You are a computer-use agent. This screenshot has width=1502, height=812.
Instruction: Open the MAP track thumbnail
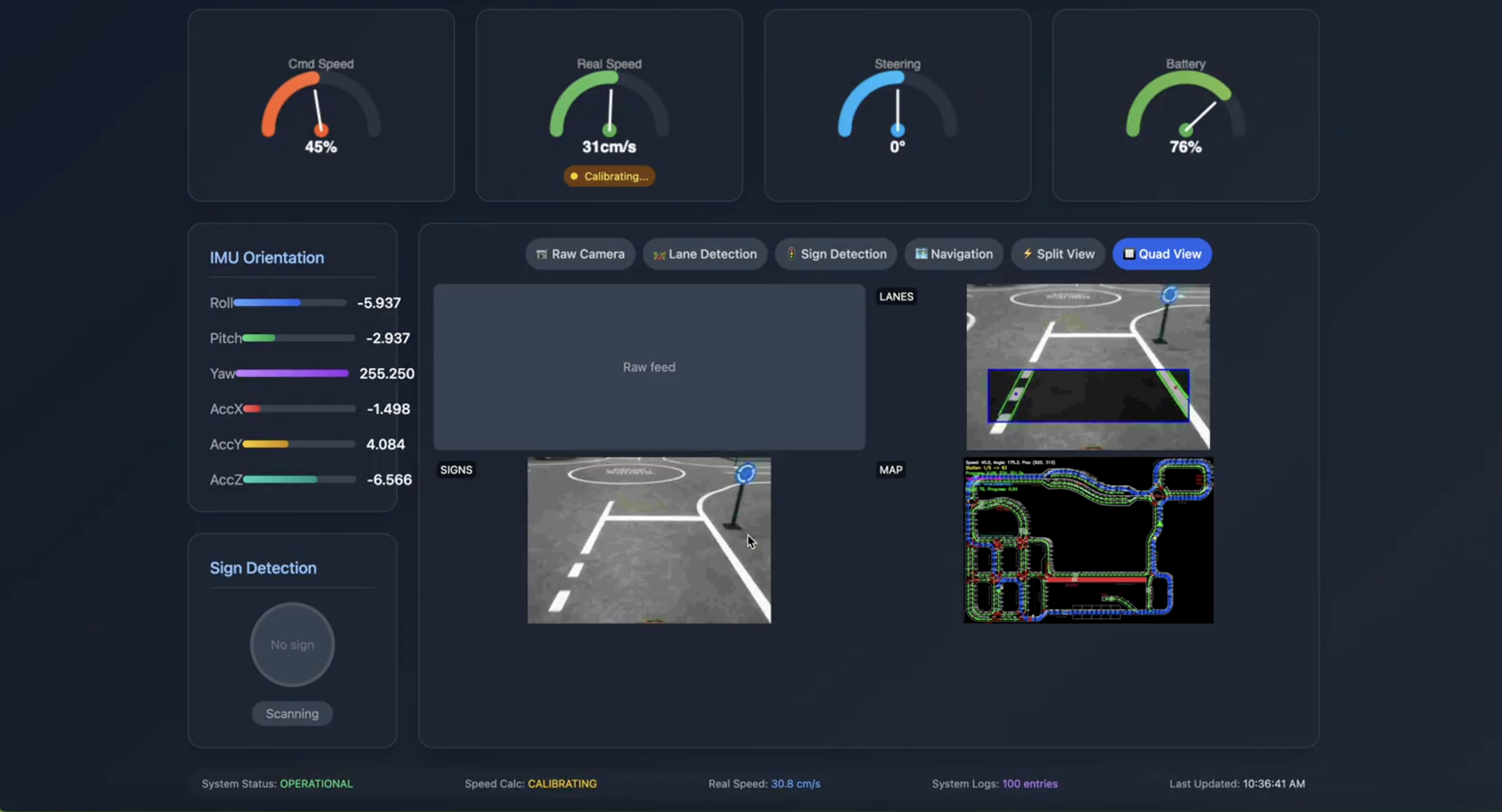pos(1088,540)
